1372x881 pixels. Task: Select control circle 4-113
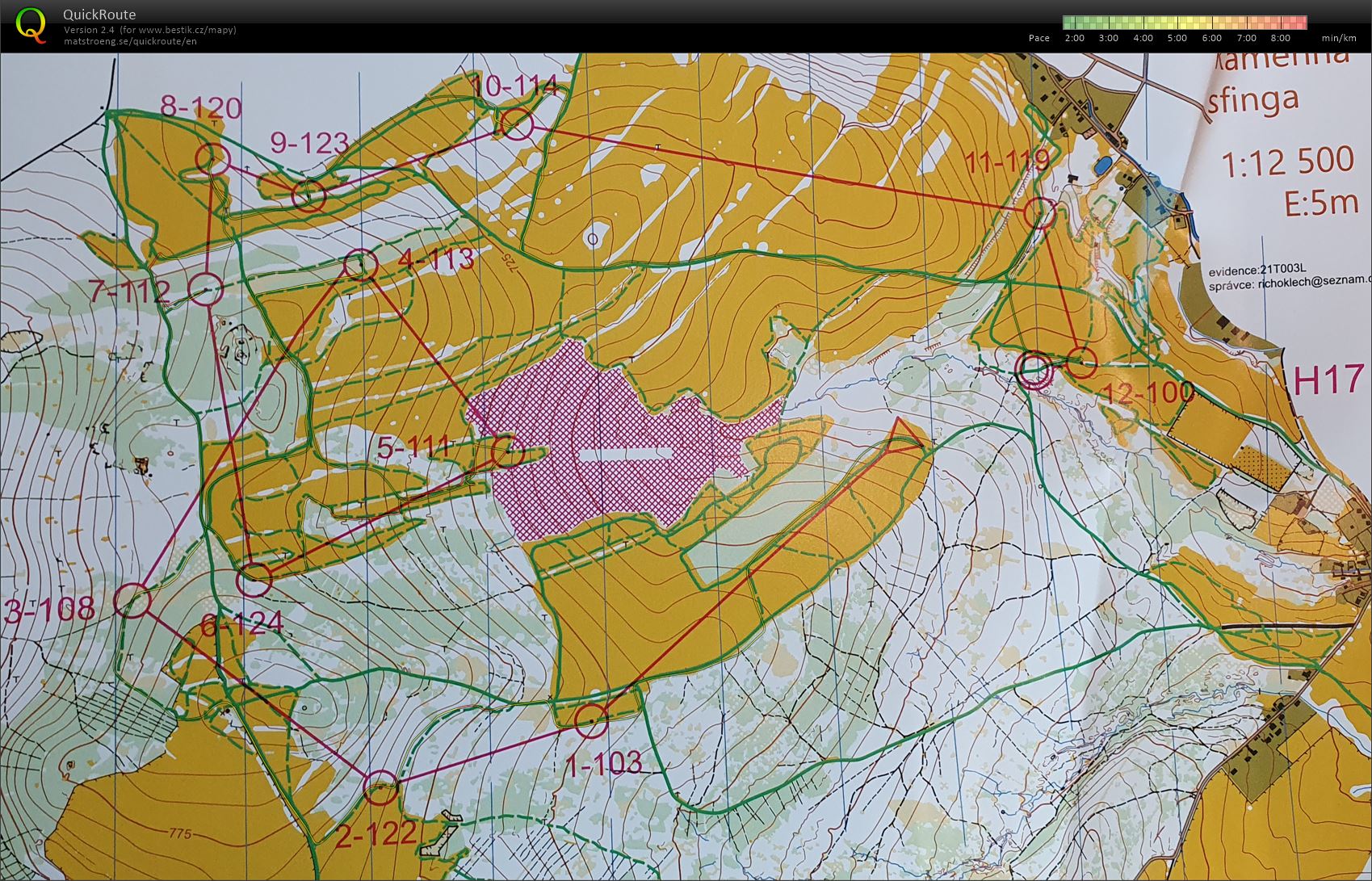point(360,265)
